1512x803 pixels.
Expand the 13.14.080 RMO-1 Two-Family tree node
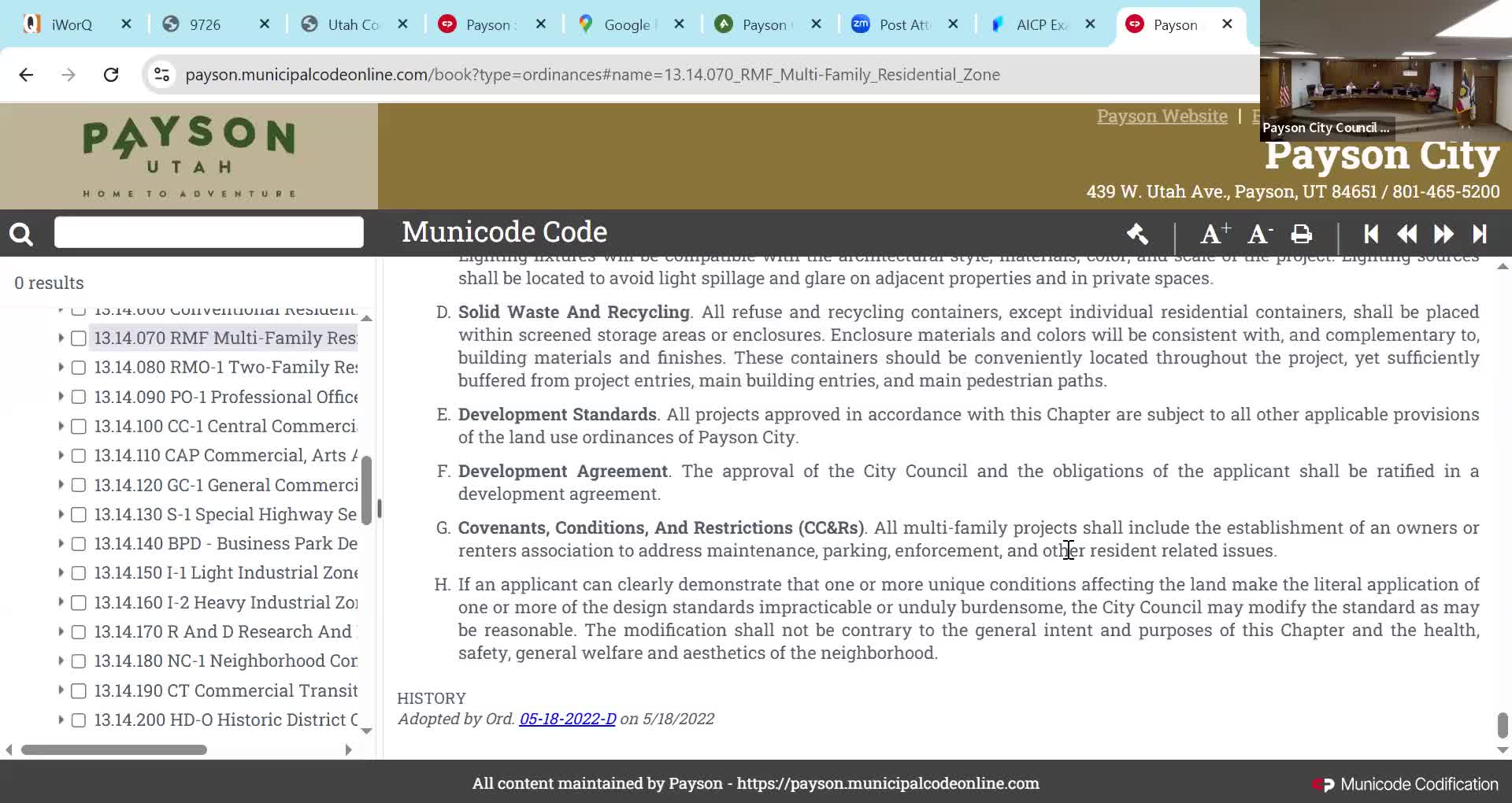point(61,367)
